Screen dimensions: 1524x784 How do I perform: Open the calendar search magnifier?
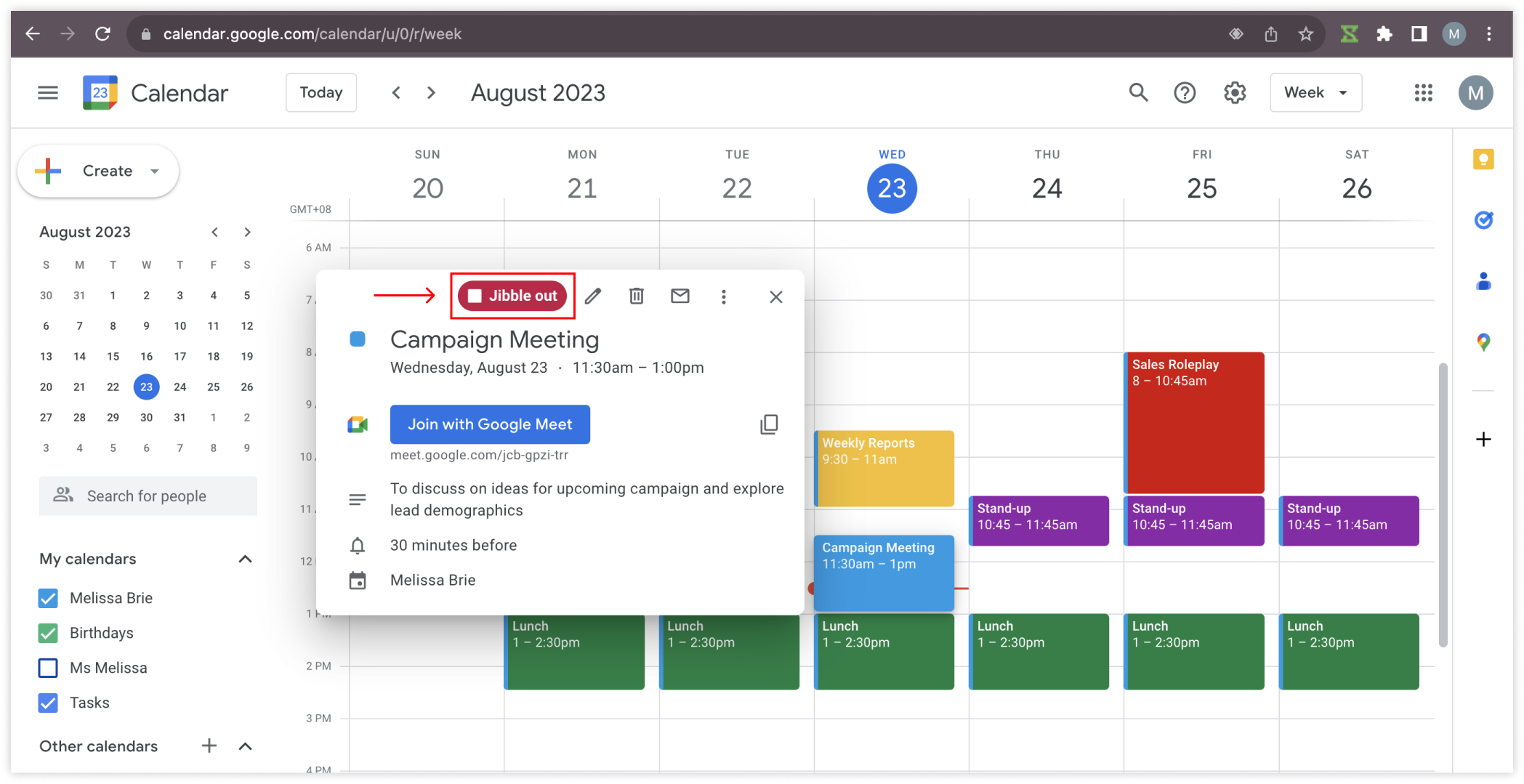1138,93
